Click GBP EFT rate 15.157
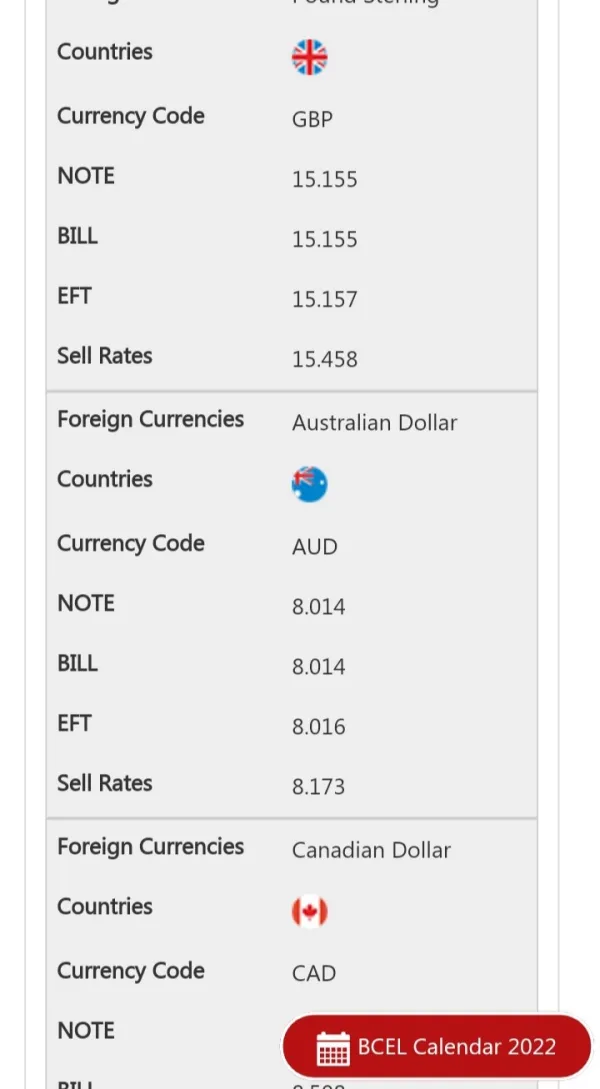The image size is (600, 1089). pyautogui.click(x=324, y=299)
